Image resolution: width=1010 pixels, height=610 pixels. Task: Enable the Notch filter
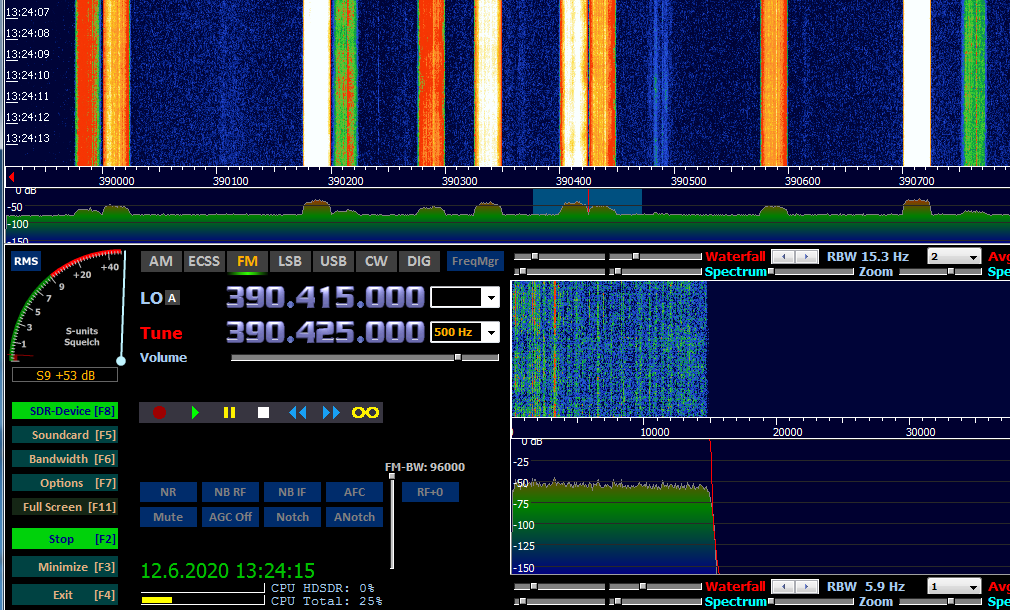[x=292, y=517]
